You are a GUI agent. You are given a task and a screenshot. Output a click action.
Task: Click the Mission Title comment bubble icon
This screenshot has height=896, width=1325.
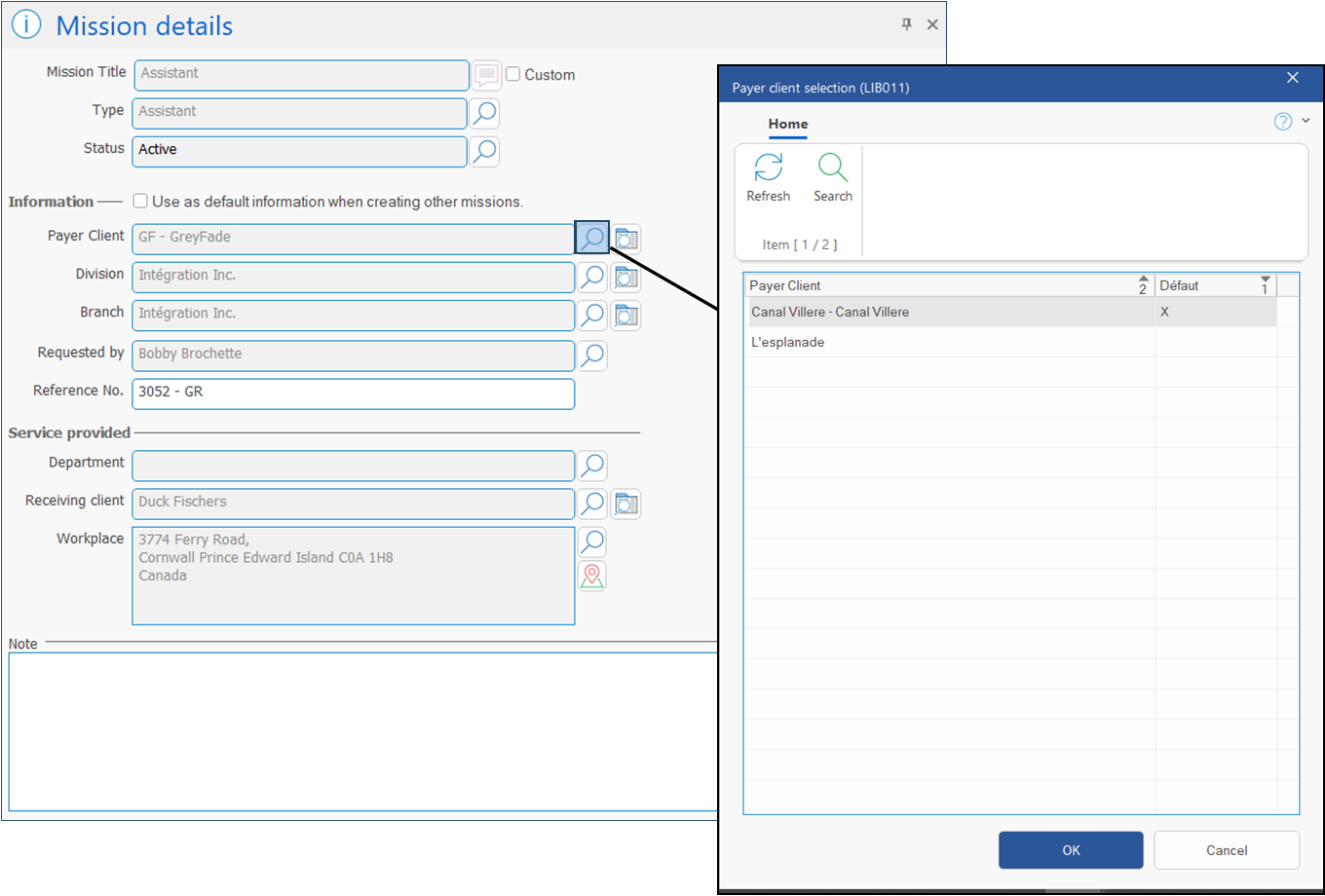point(486,75)
